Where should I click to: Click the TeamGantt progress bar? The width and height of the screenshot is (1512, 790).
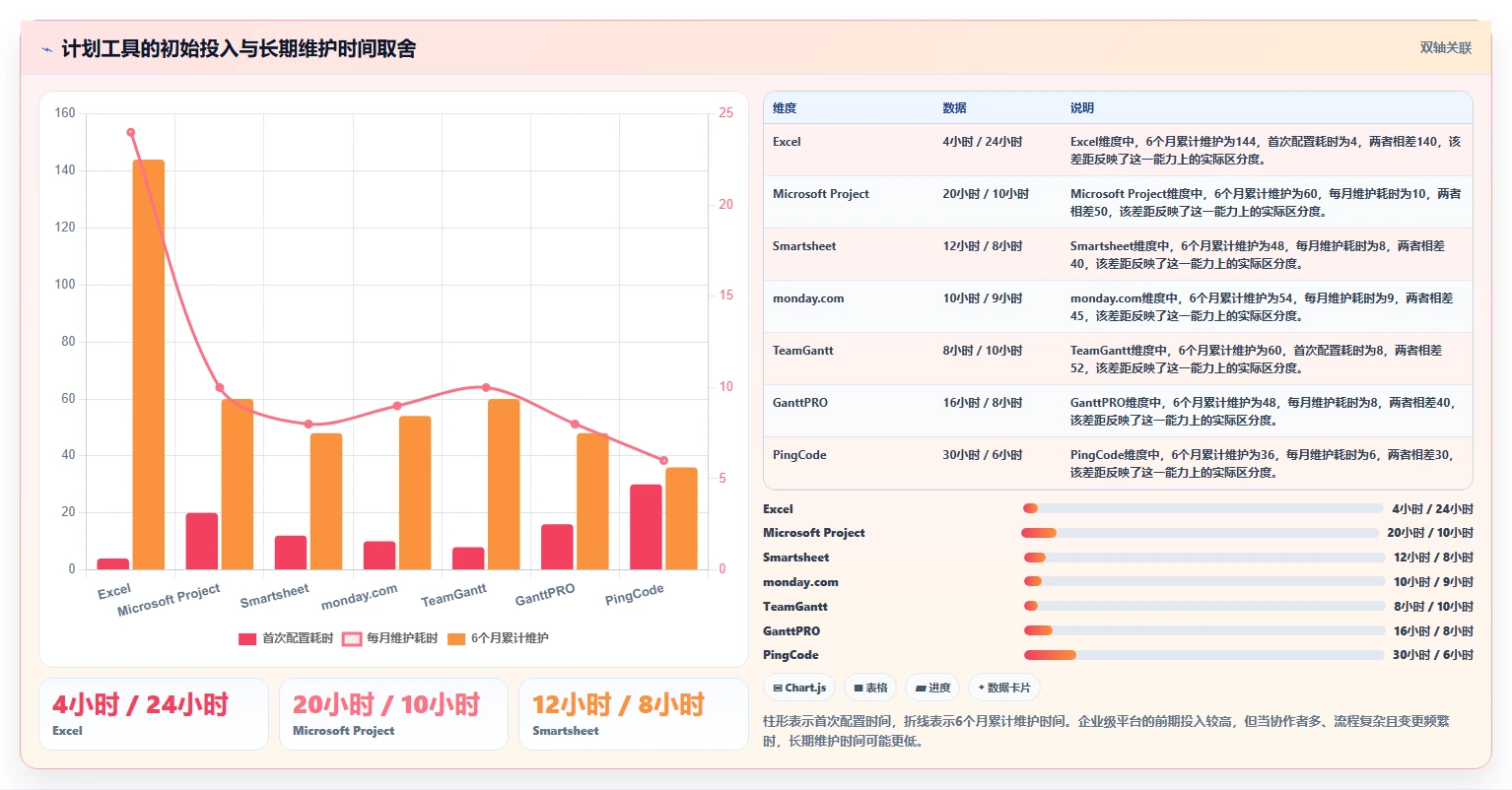click(1204, 606)
